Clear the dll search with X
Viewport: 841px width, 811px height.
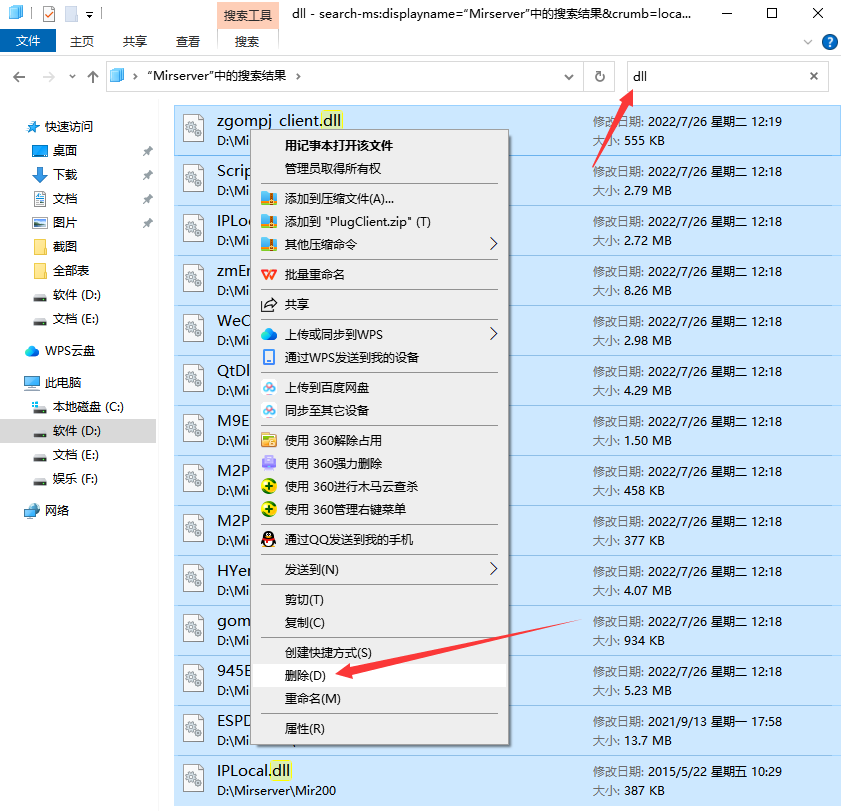pos(814,76)
